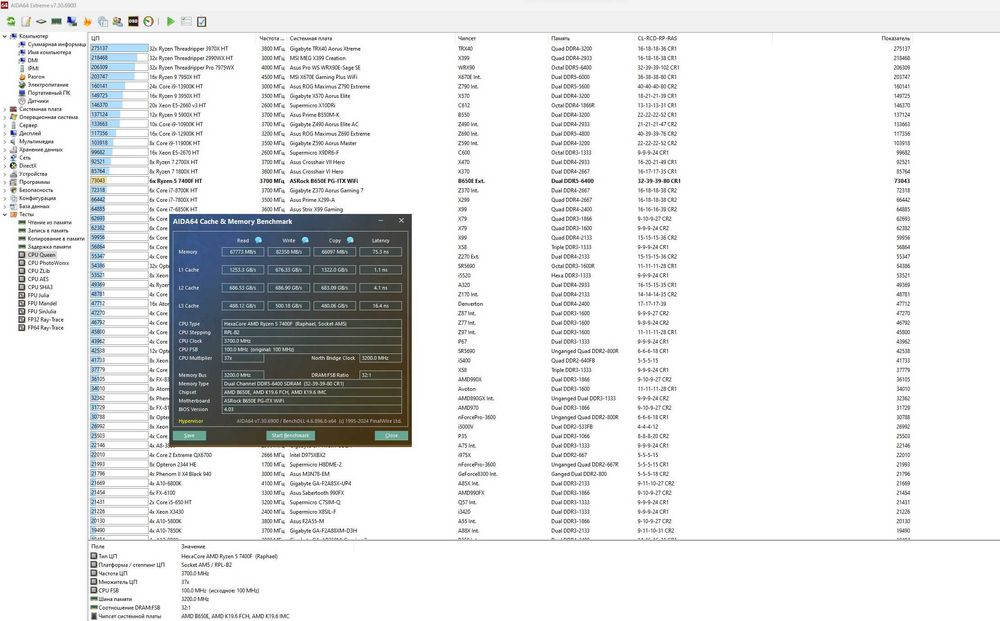Collapse the Тесты tree node

(x=5, y=214)
